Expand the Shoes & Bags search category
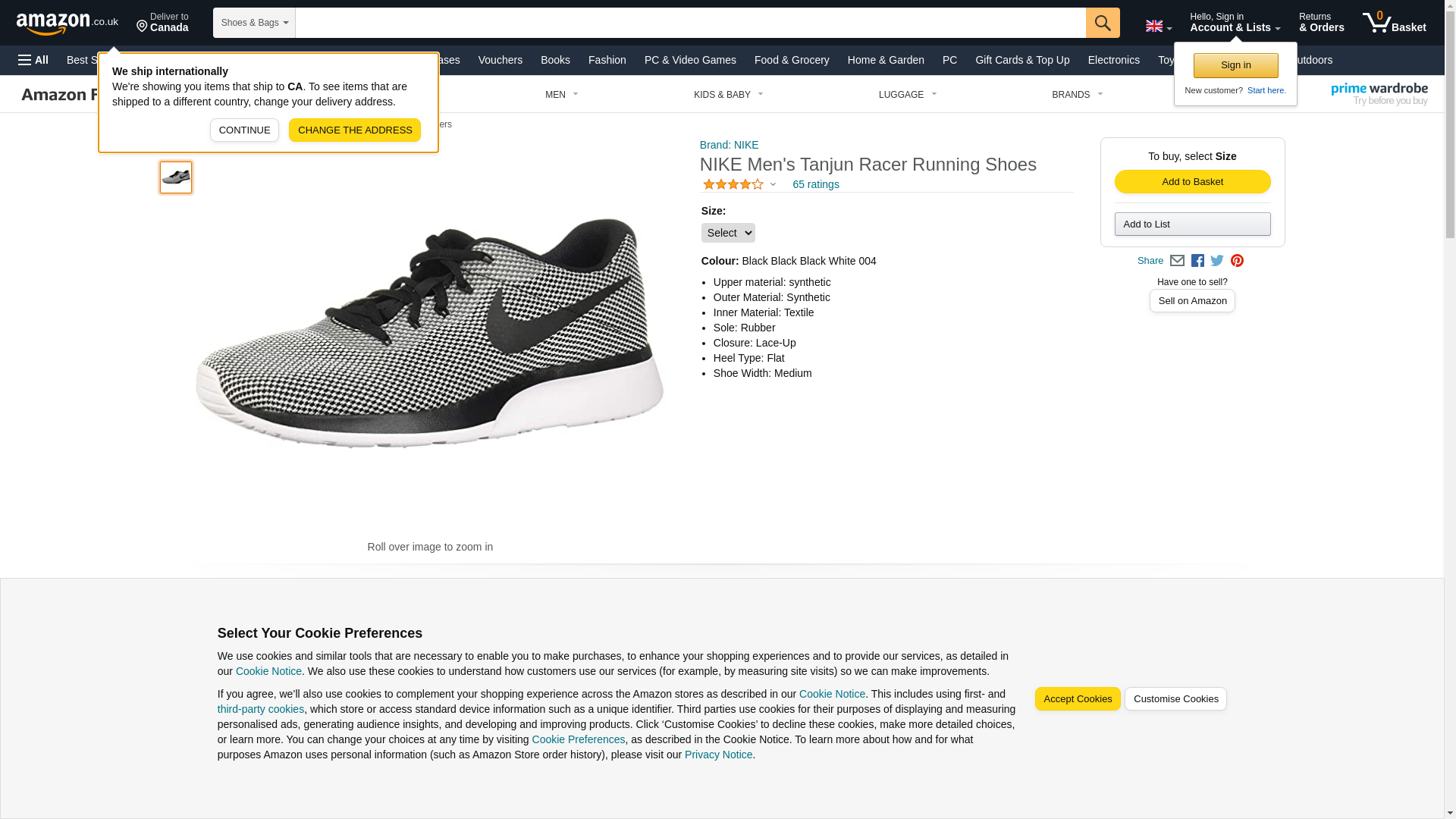 254,23
